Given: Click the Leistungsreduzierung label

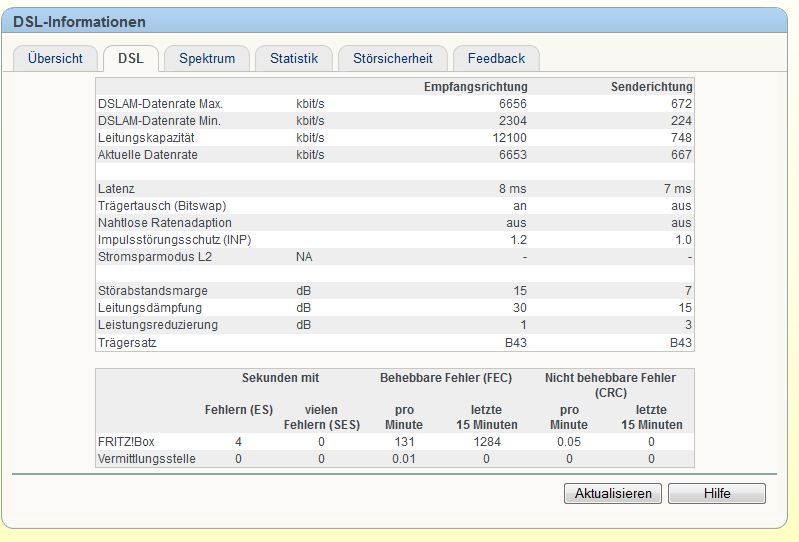Looking at the screenshot, I should 158,325.
